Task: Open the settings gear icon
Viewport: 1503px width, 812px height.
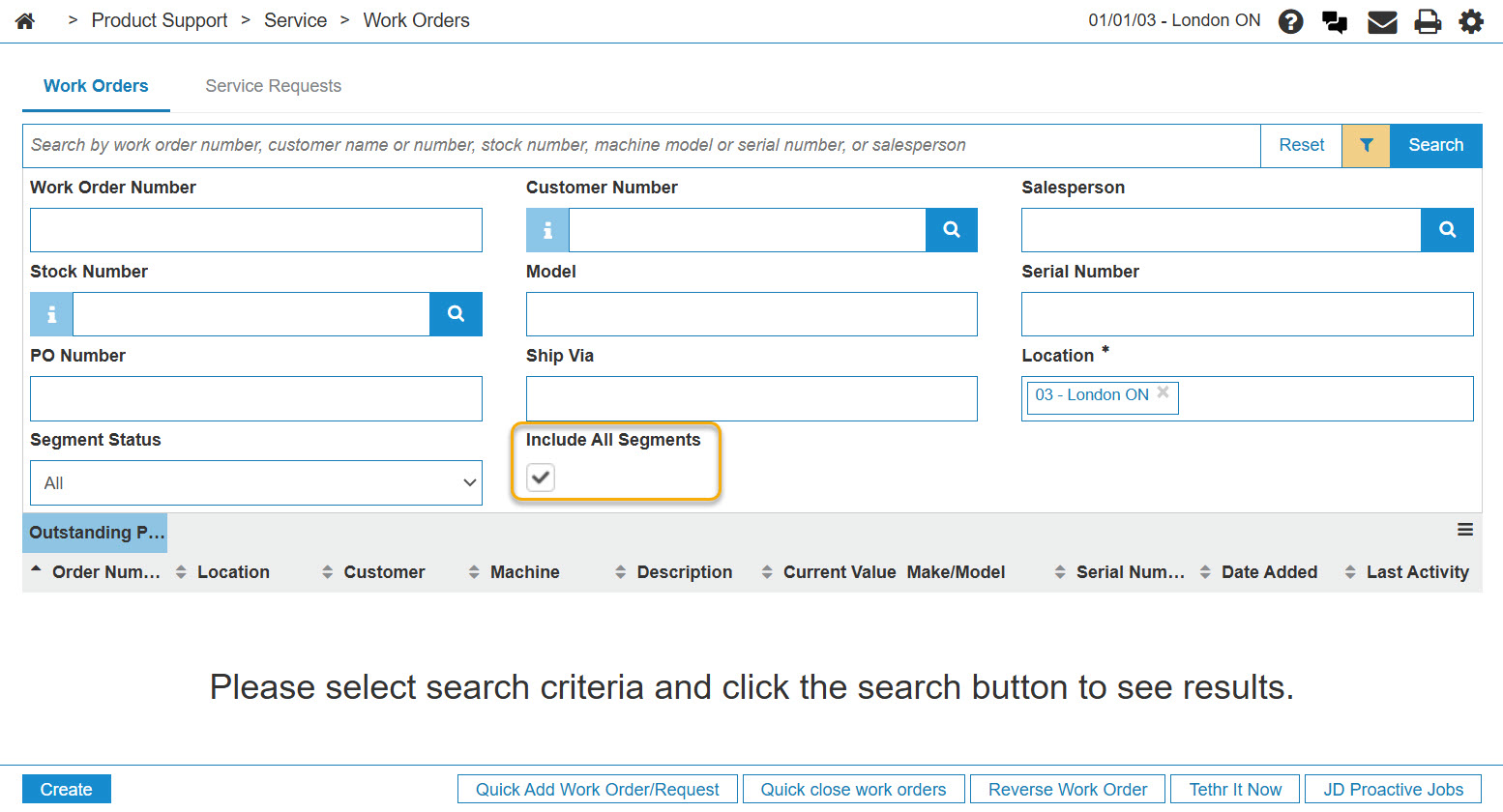Action: 1471,21
